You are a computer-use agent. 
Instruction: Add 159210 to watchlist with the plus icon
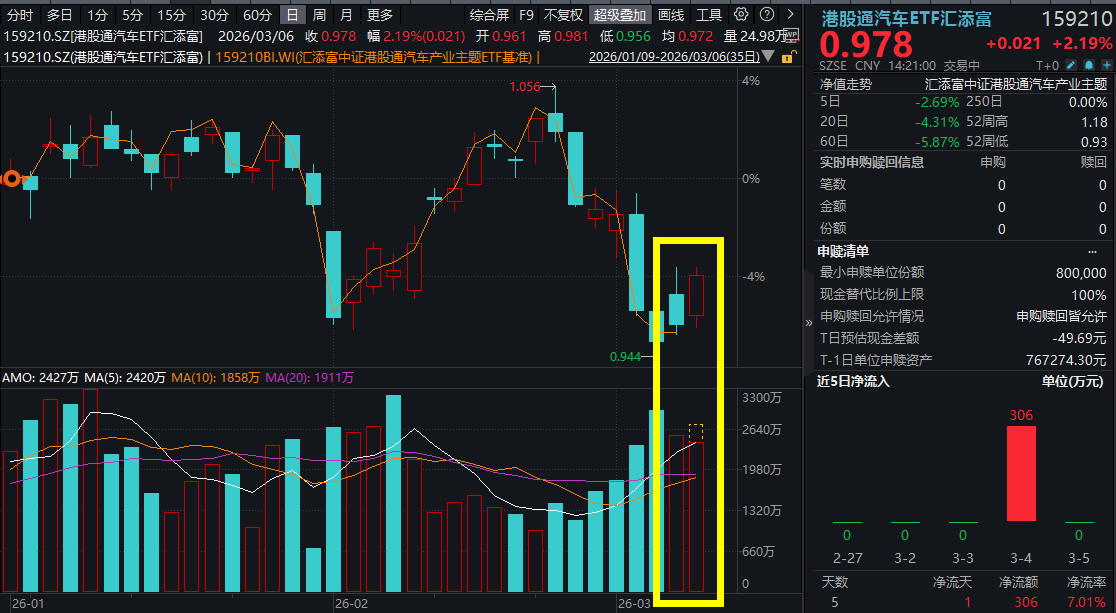tap(1107, 64)
